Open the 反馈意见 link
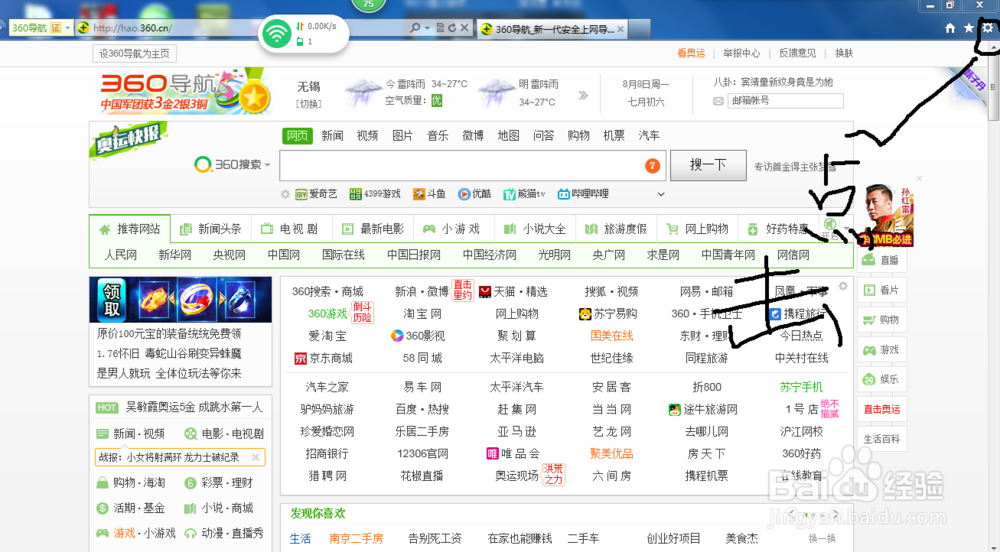Screen dimensions: 1000x552 (x=797, y=54)
